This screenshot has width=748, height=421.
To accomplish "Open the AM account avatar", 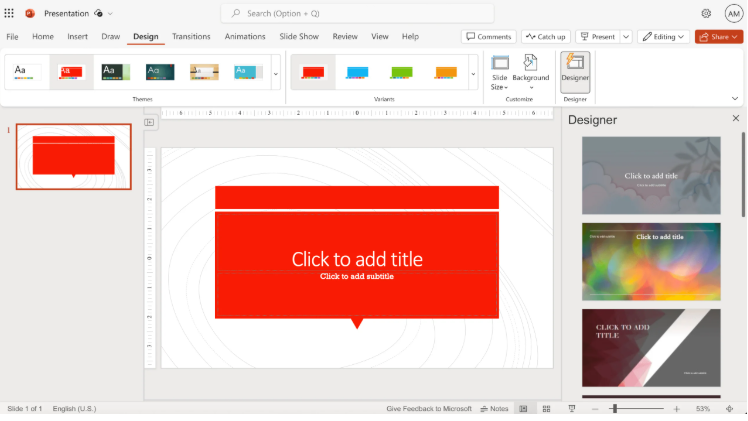I will (x=733, y=13).
